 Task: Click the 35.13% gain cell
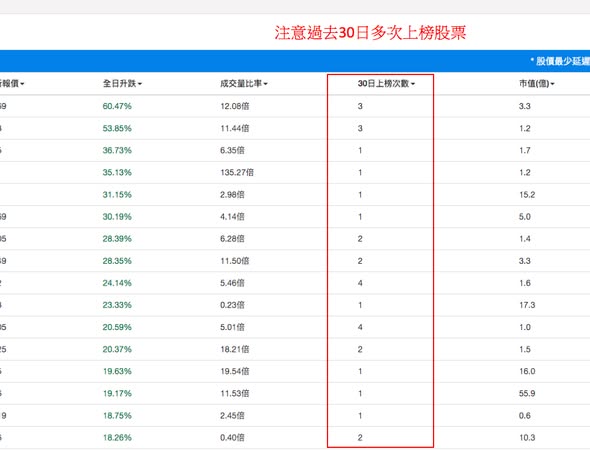point(117,172)
